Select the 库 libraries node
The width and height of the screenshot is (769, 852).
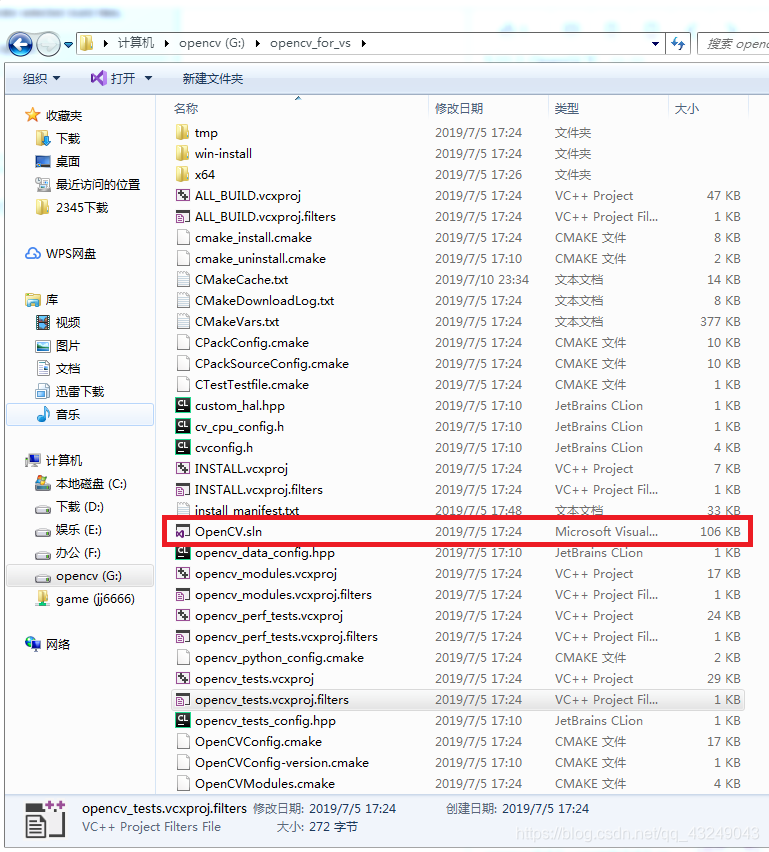tap(42, 299)
